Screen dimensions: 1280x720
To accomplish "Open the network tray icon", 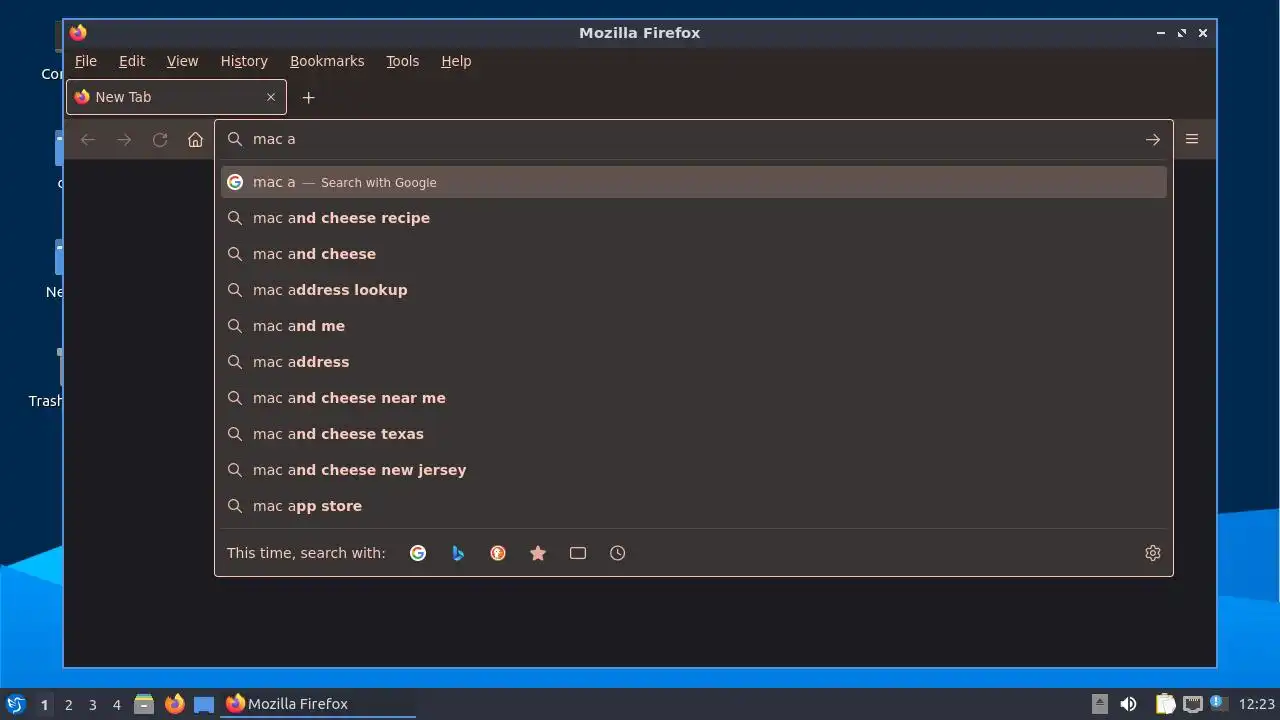I will (x=1192, y=704).
